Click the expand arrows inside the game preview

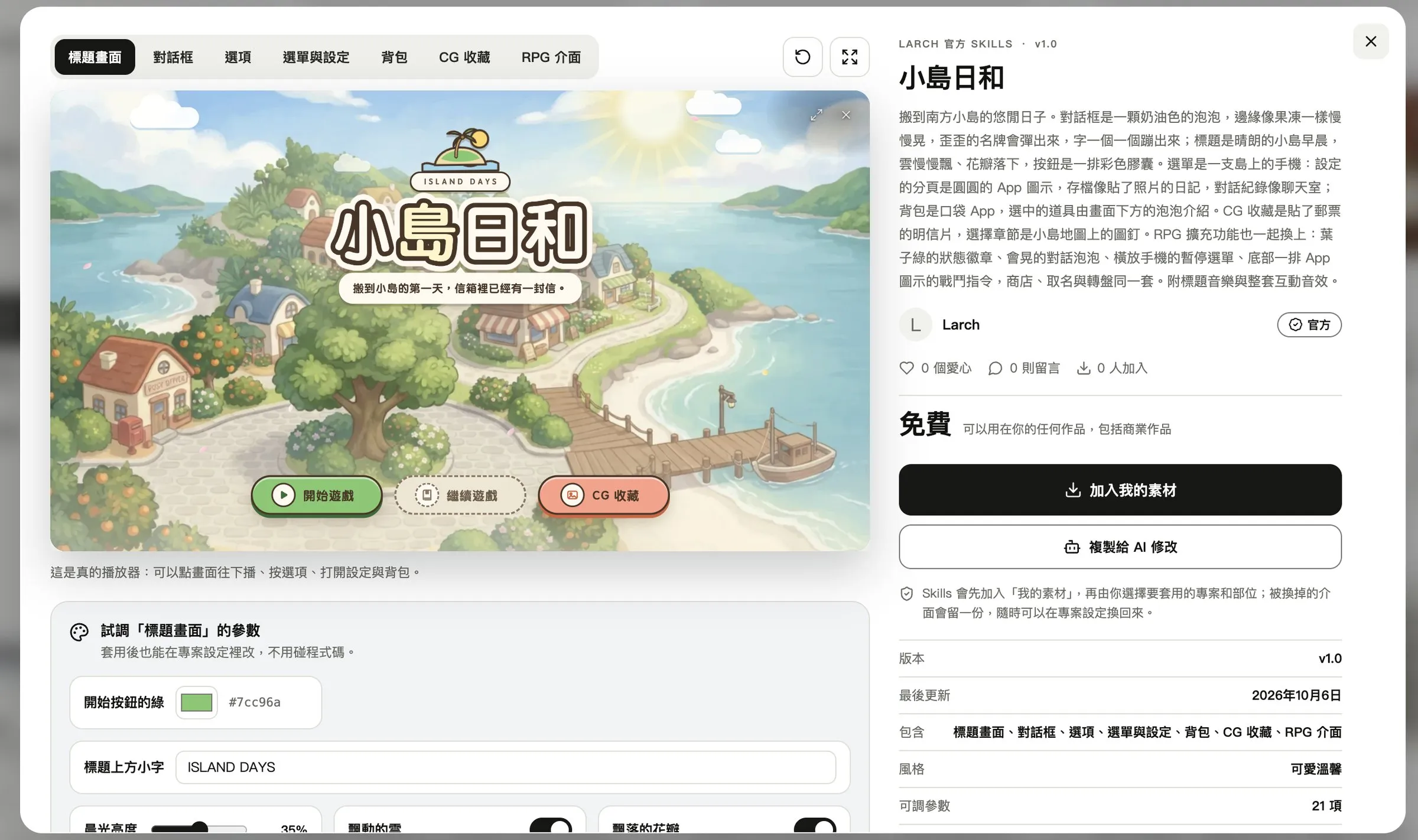[817, 115]
